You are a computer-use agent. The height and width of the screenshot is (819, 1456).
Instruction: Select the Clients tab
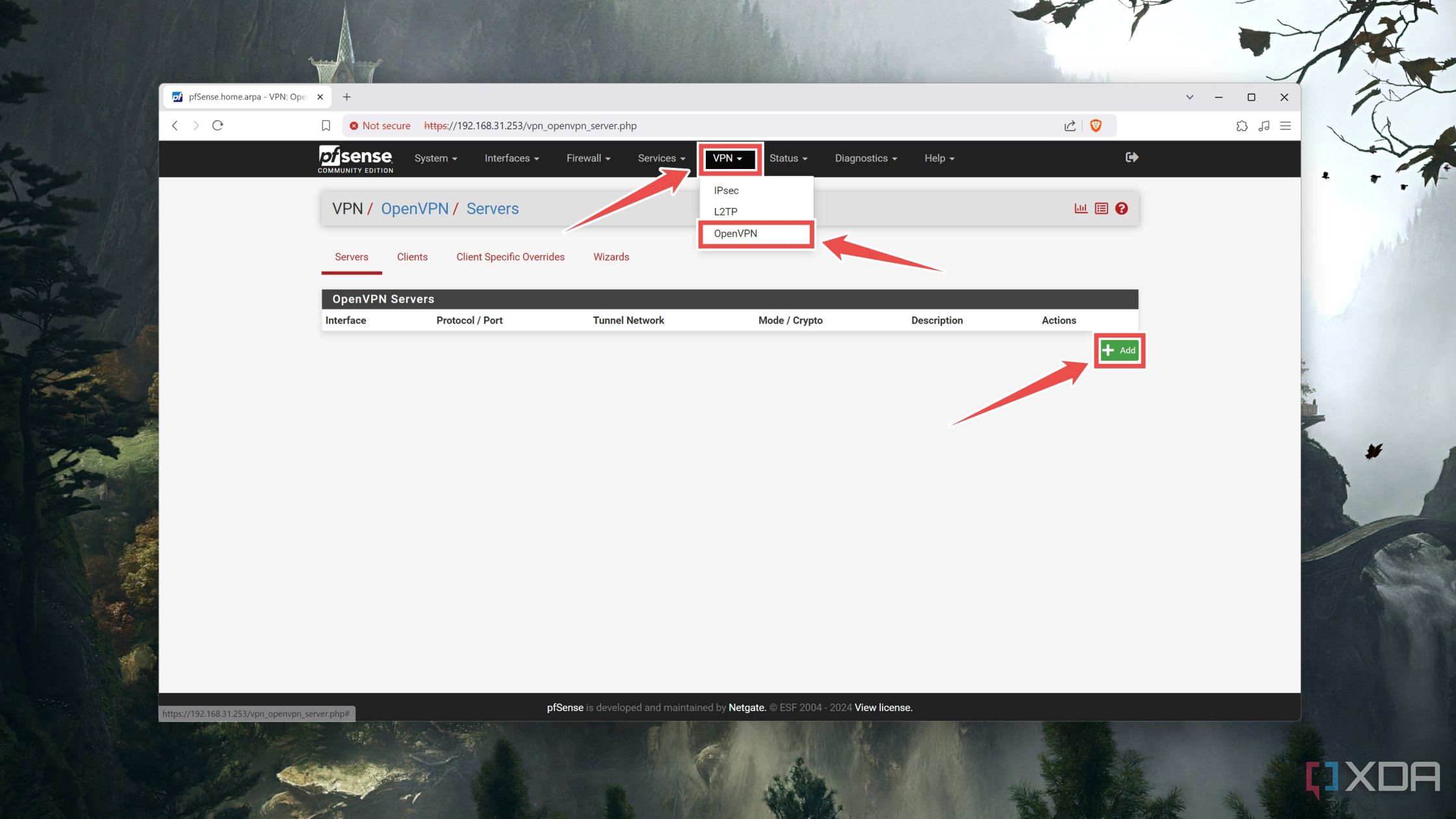(412, 256)
